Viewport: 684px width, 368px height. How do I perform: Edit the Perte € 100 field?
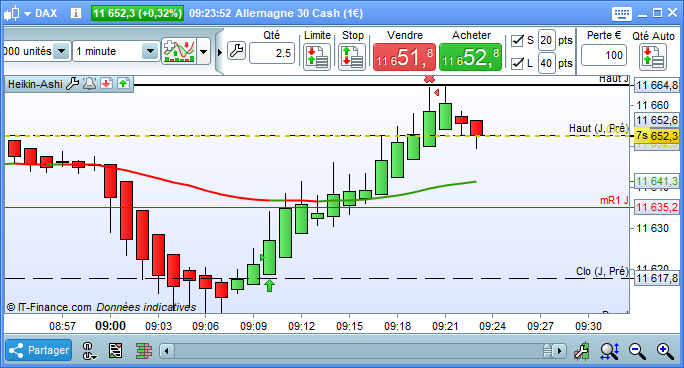tap(604, 55)
